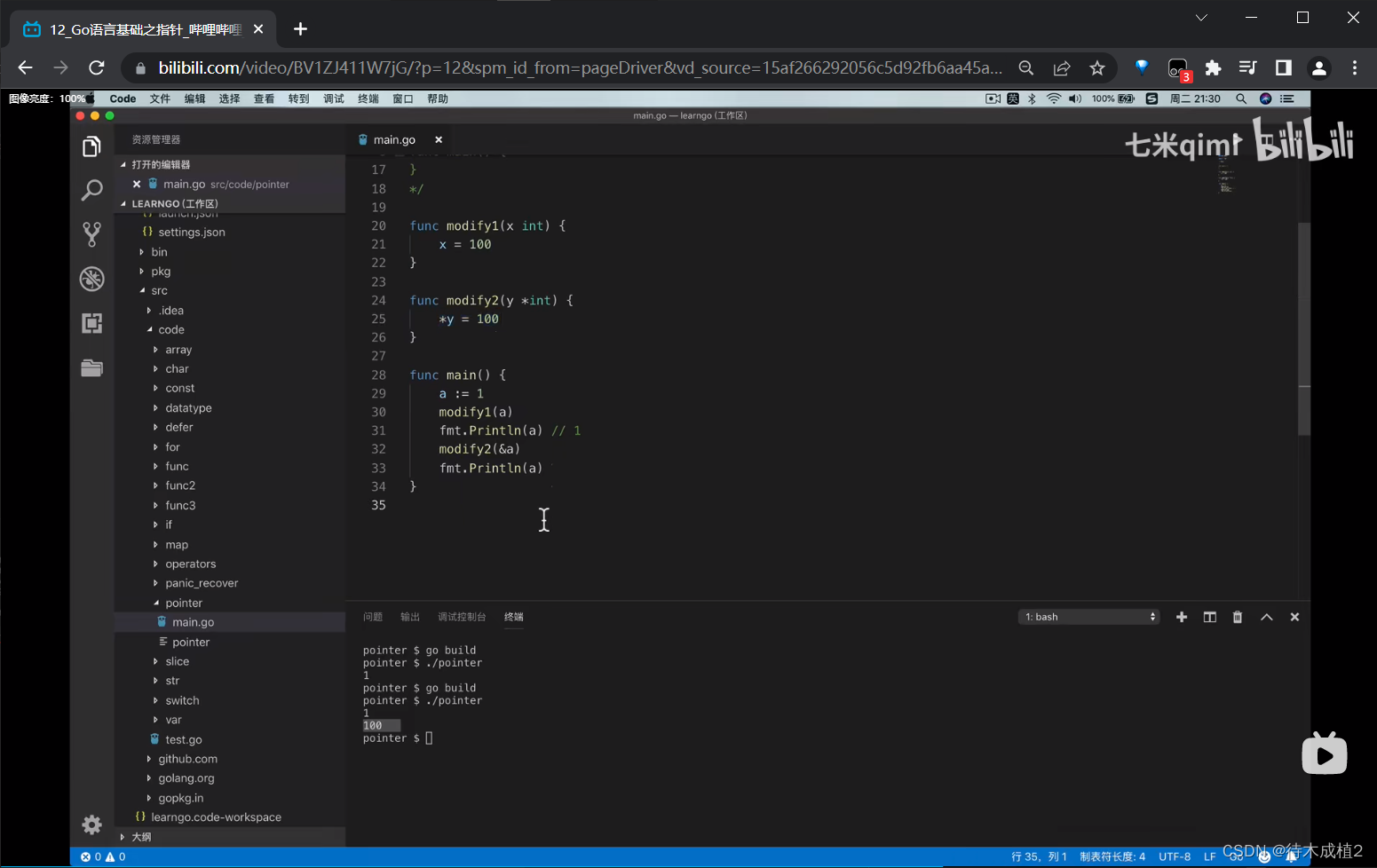The width and height of the screenshot is (1377, 868).
Task: Expand the outline section at bottom
Action: pyautogui.click(x=123, y=837)
